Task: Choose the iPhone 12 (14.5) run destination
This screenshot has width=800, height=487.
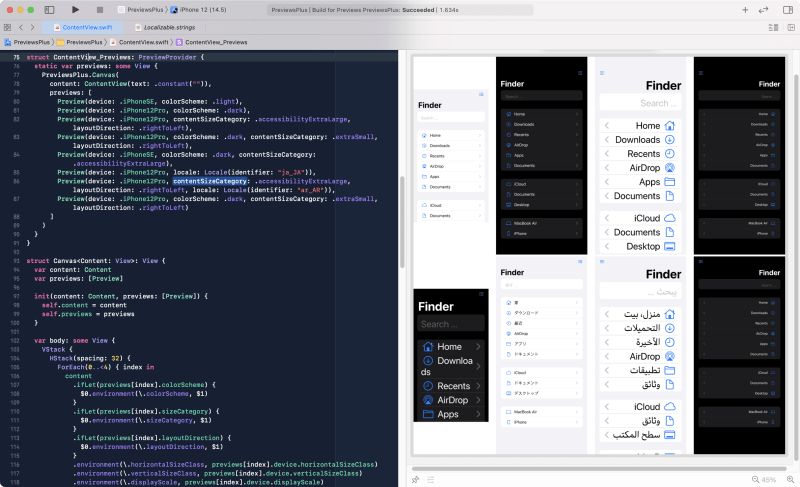Action: coord(198,10)
